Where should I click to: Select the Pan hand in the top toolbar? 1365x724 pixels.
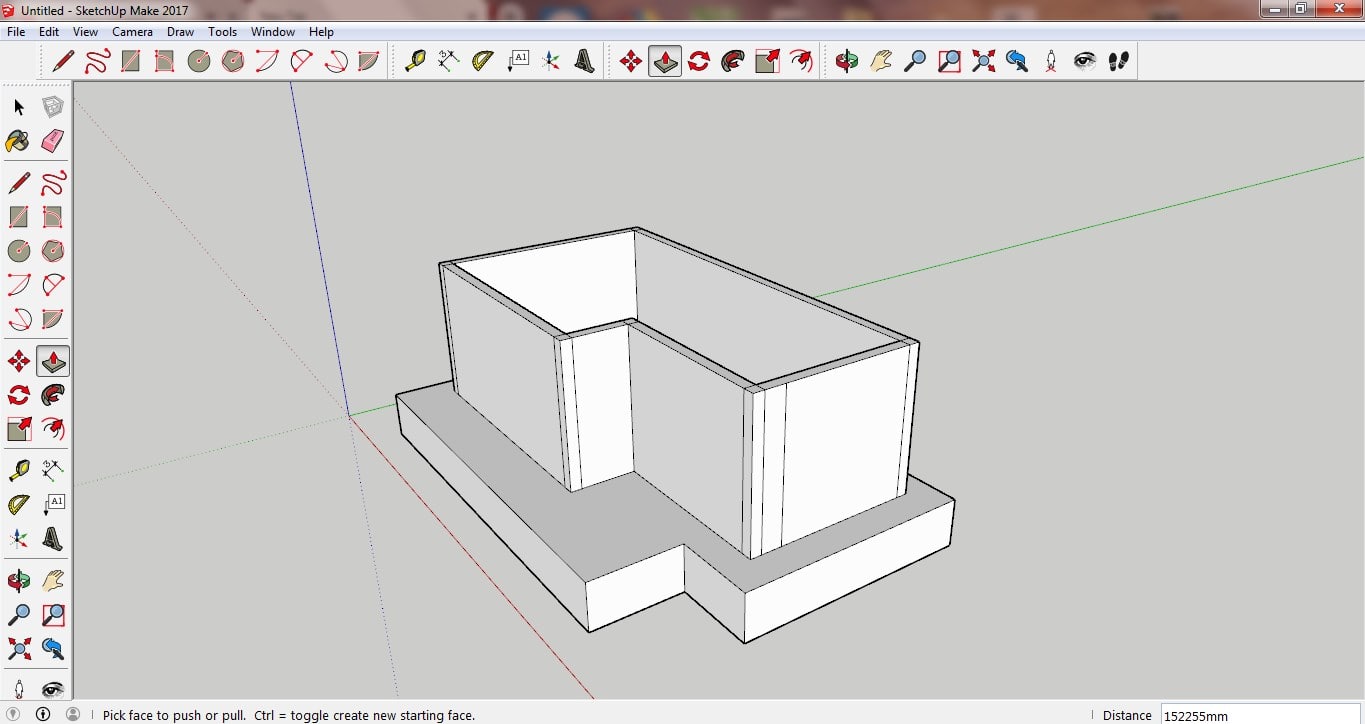881,61
